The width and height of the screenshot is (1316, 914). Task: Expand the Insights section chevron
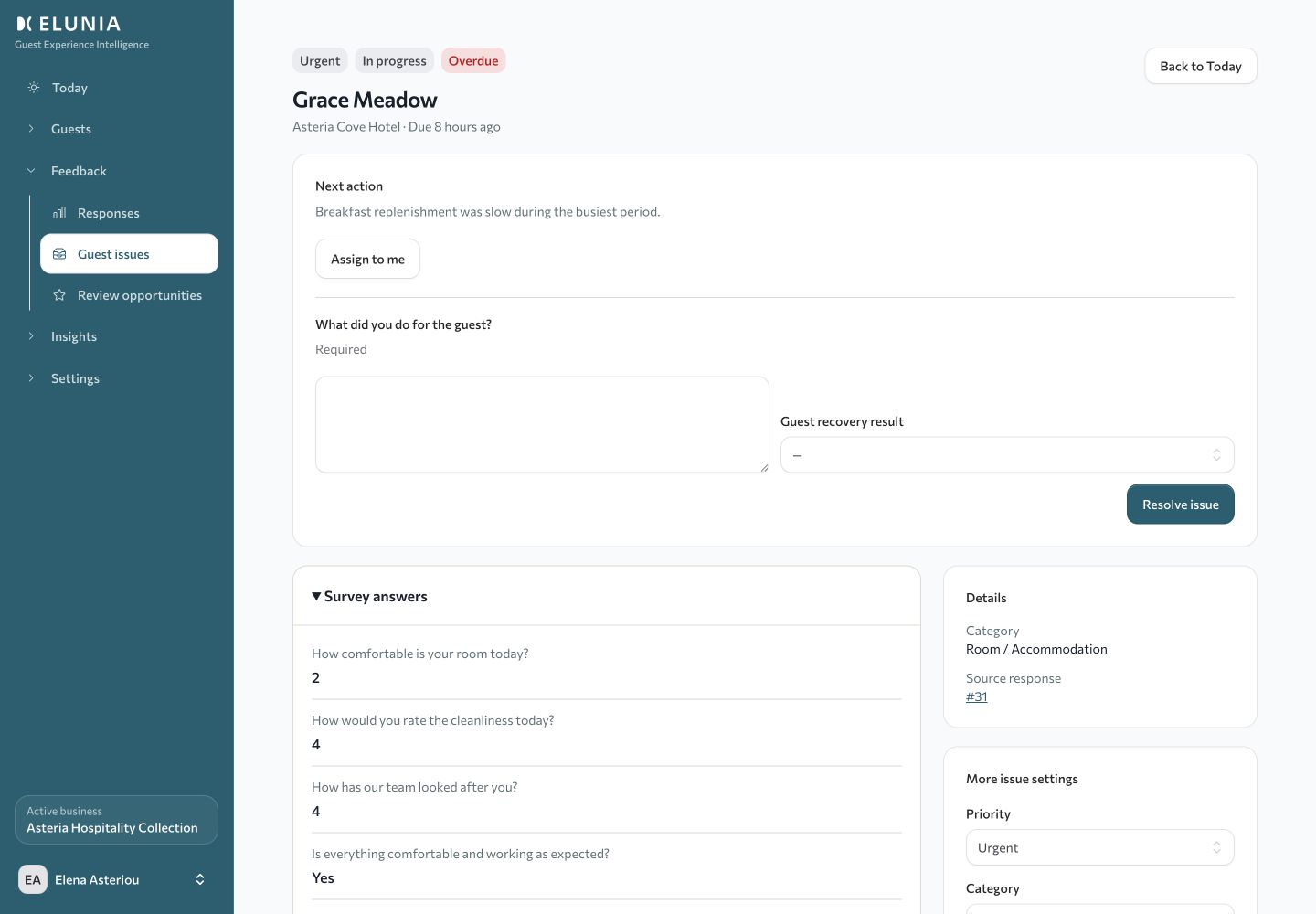(x=31, y=336)
